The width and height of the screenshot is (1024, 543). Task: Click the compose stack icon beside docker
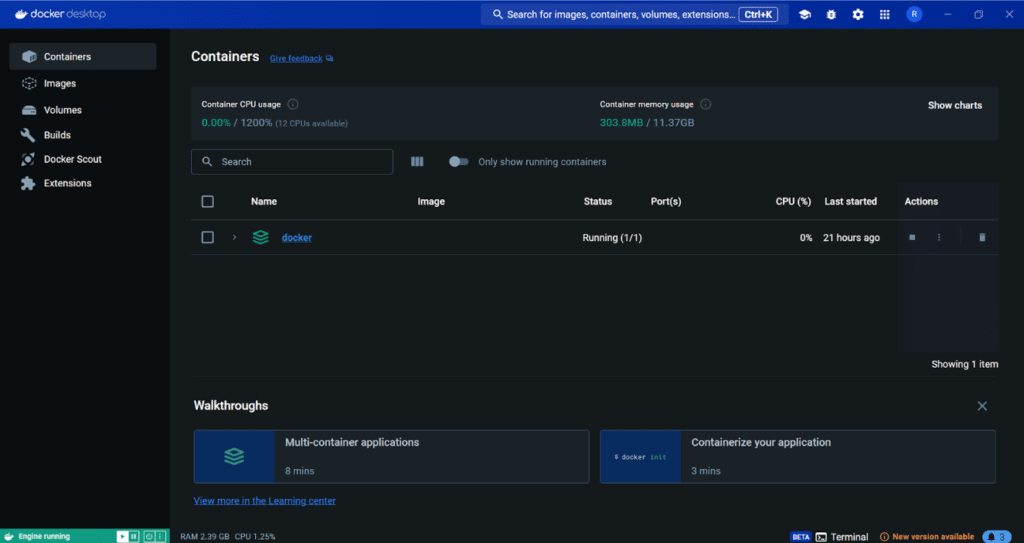[x=261, y=237]
